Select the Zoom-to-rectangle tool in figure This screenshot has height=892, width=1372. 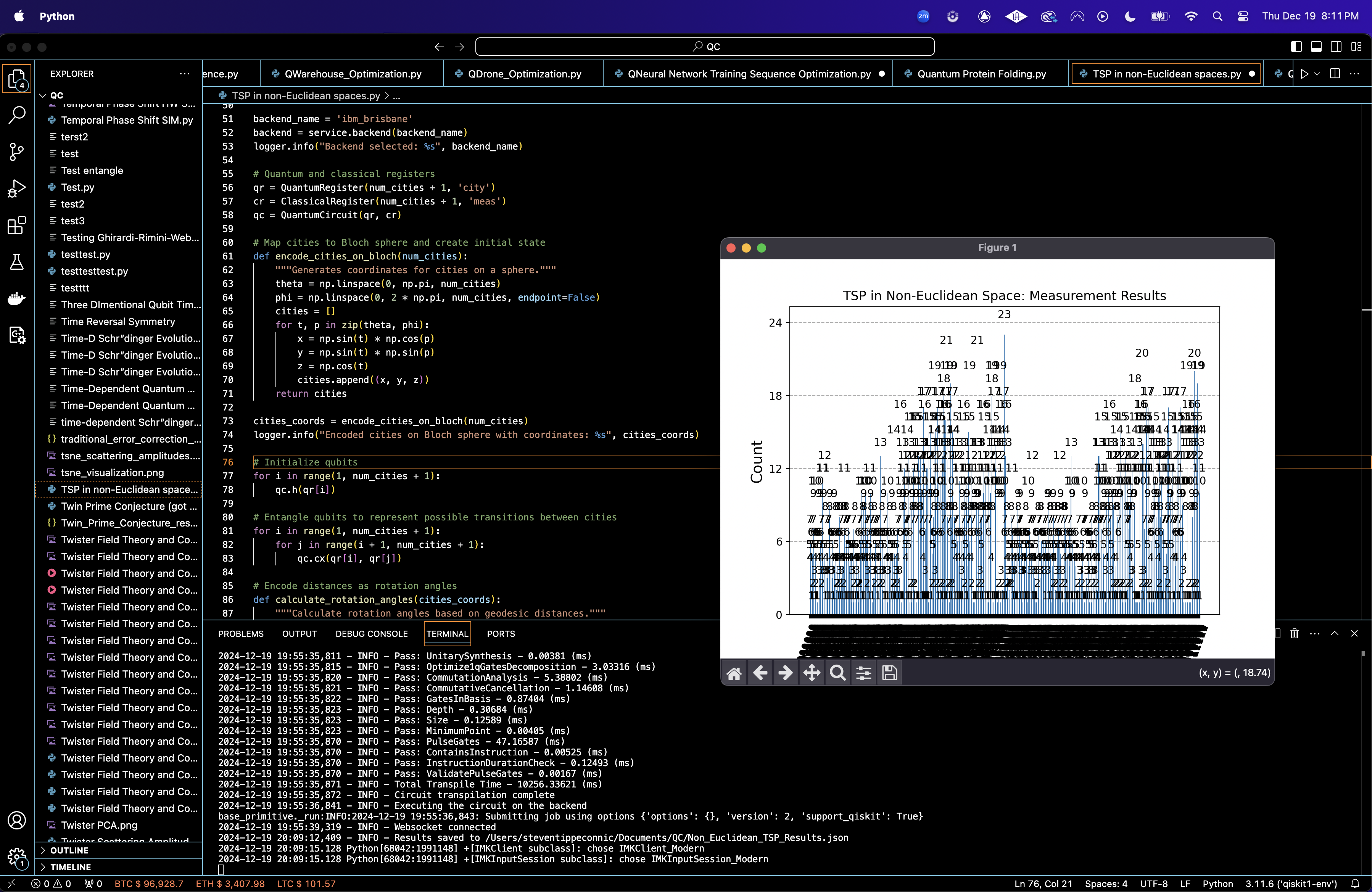[837, 673]
